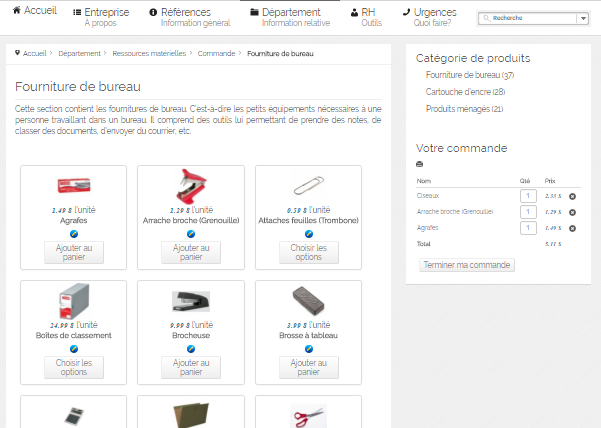Click the 24.99 $ price of Boîtes
This screenshot has height=428, width=601.
click(62, 325)
